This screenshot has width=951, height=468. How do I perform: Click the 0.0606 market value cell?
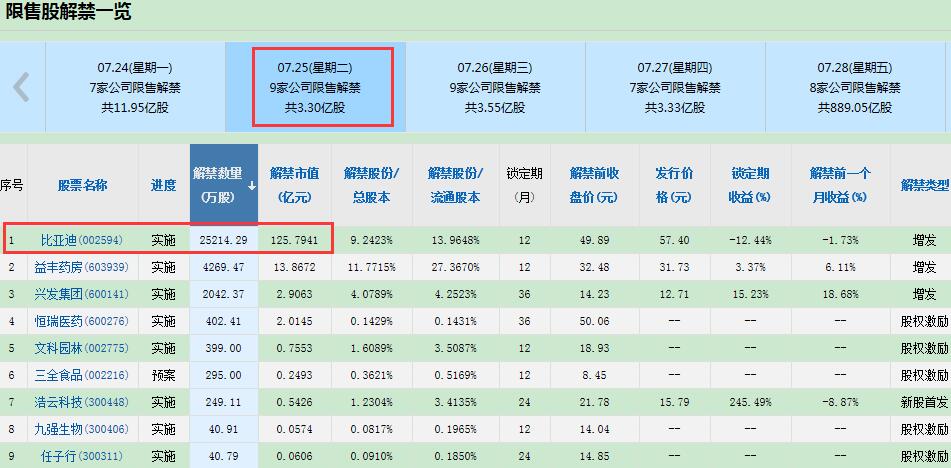294,456
